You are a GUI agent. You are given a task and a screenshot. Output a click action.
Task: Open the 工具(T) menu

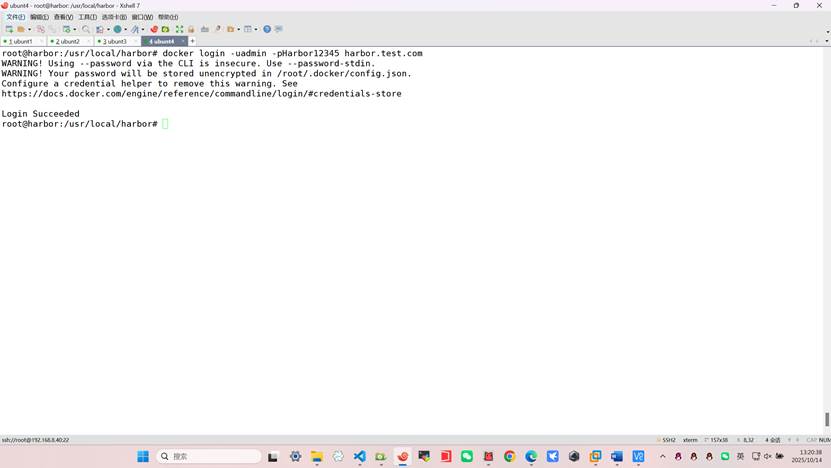87,17
